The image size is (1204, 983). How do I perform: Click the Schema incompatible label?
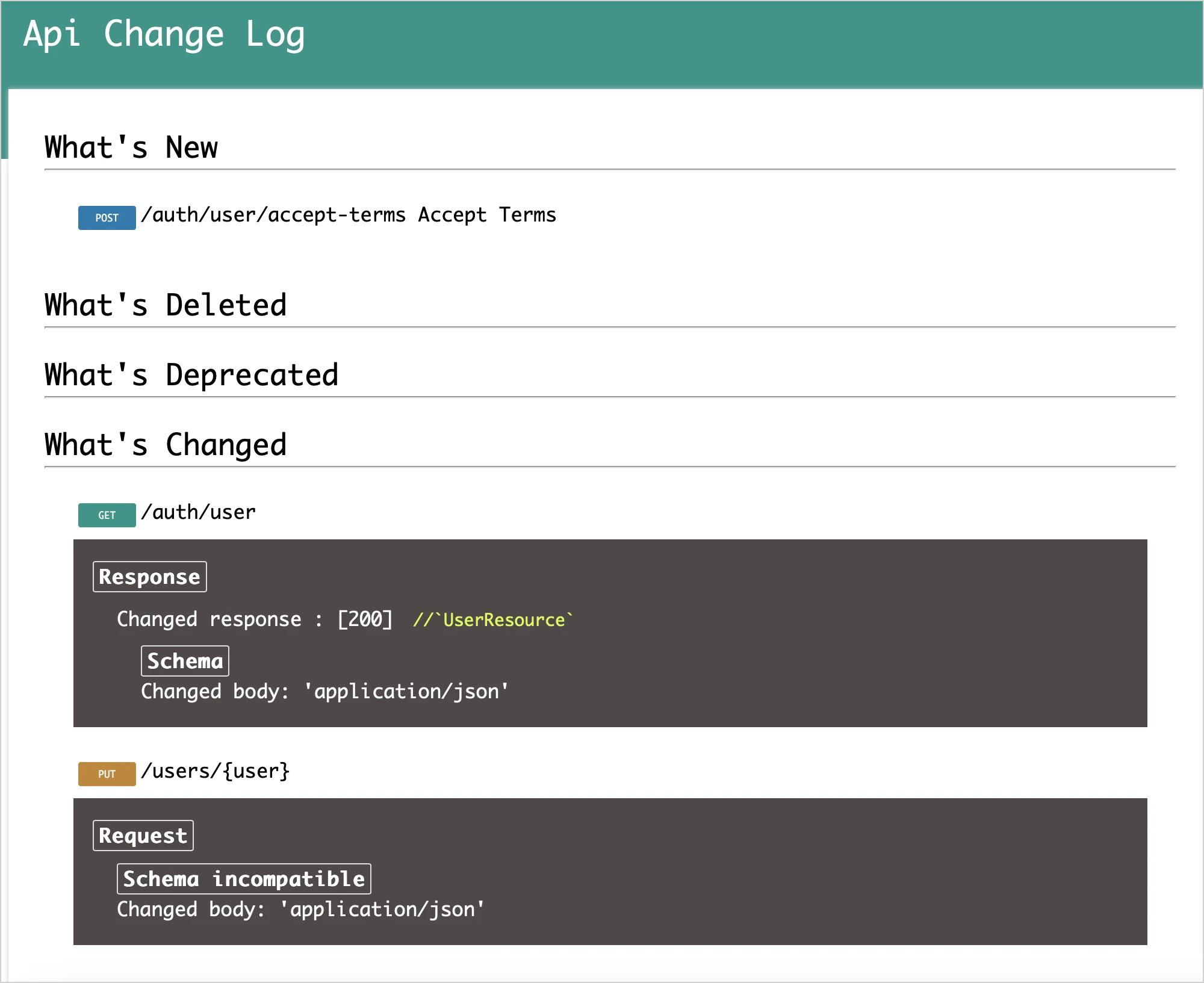click(244, 879)
